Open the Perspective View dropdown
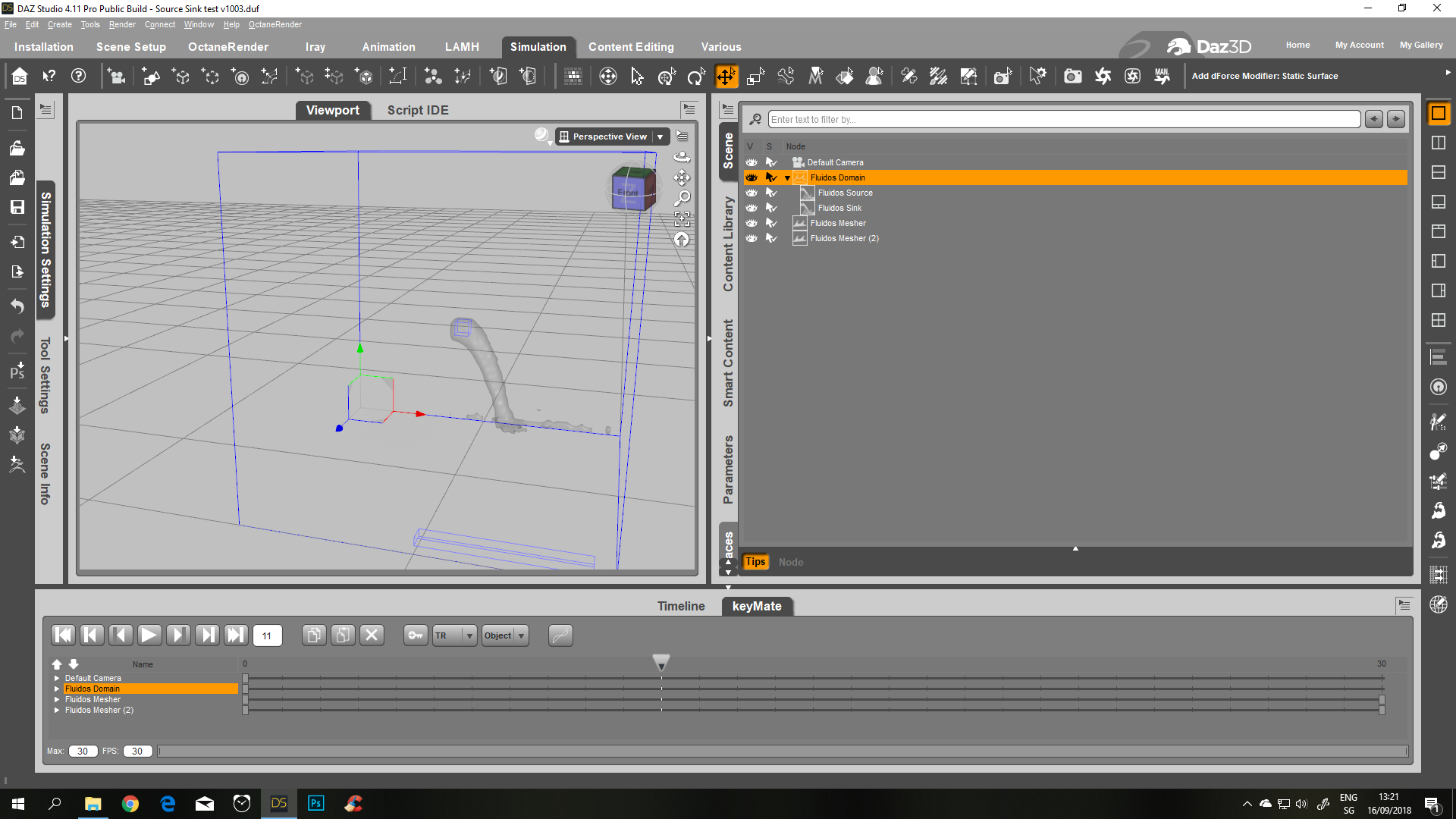This screenshot has width=1456, height=819. (x=660, y=136)
